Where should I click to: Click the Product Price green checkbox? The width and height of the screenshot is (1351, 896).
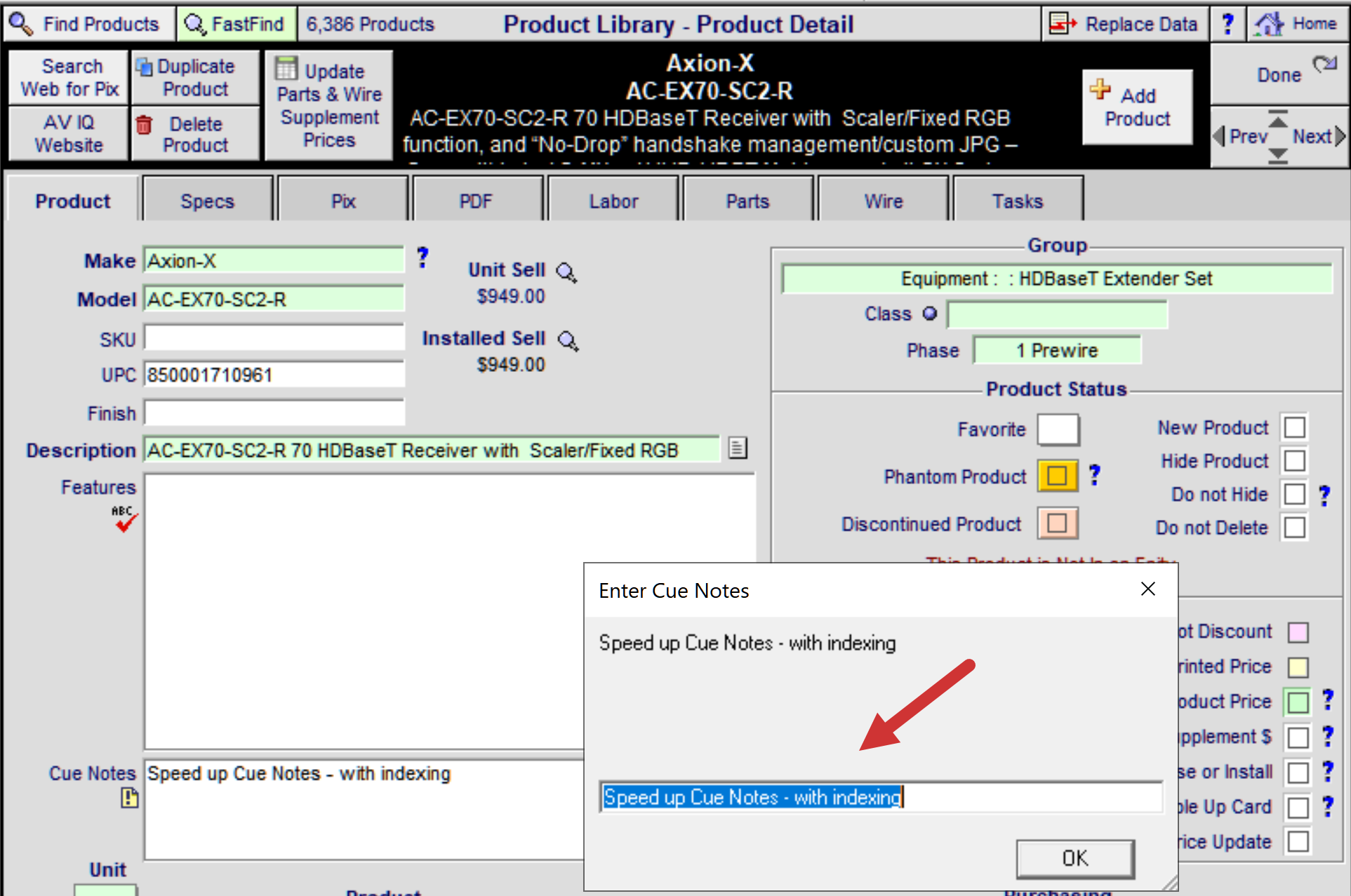(1298, 701)
